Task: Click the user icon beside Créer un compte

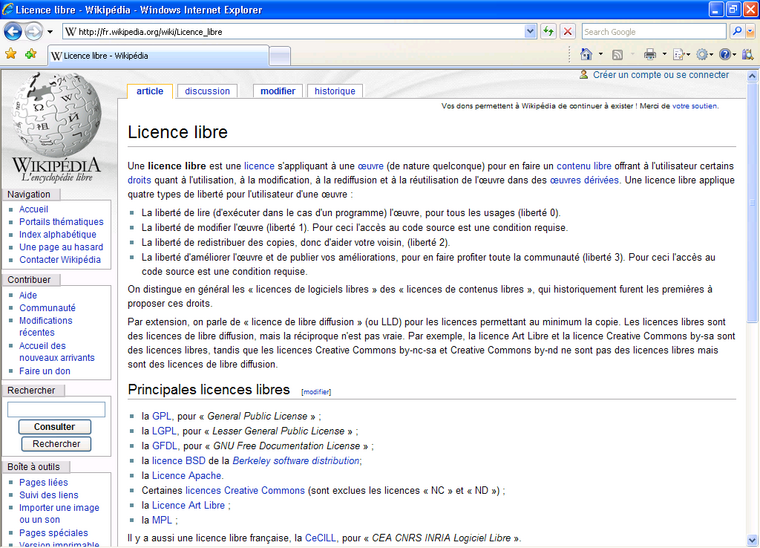Action: 584,75
